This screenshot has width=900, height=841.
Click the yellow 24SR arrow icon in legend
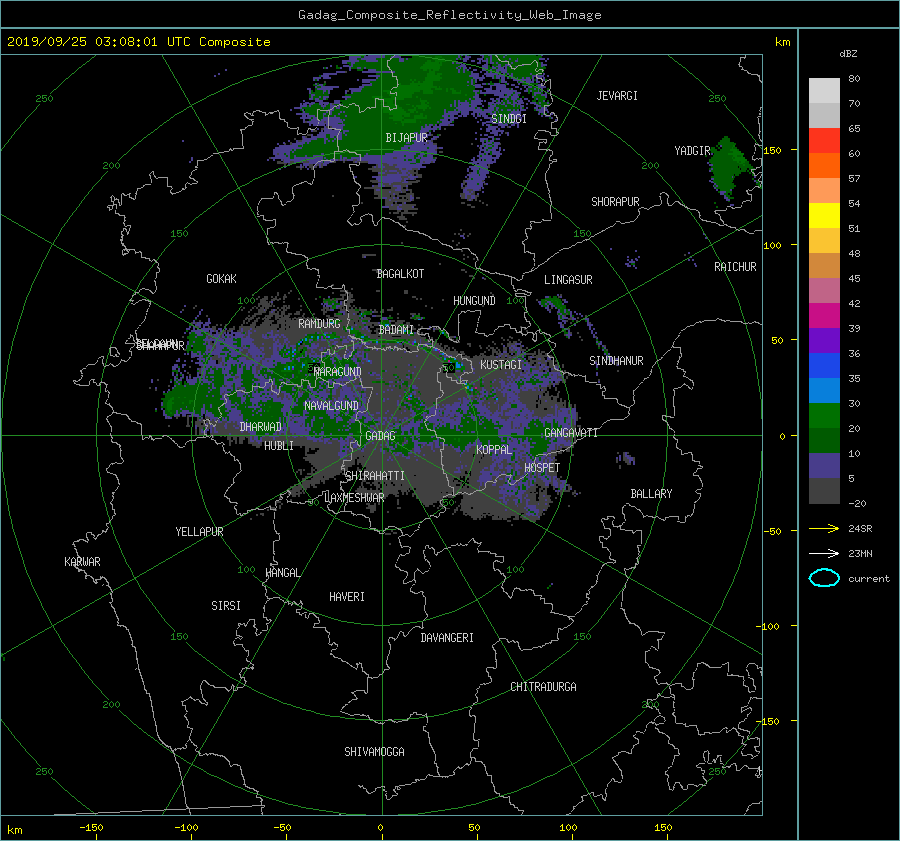coord(824,528)
